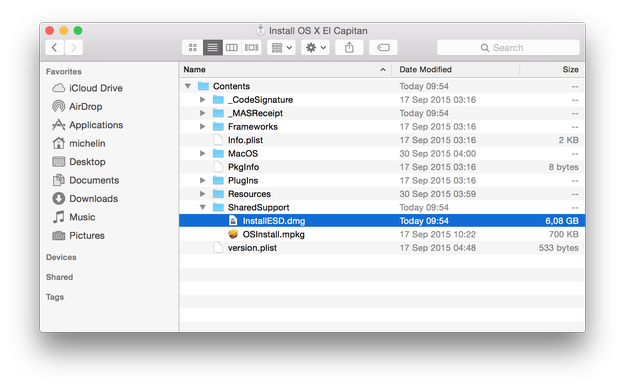Go forward with the right arrow button
The image size is (625, 389).
74,48
